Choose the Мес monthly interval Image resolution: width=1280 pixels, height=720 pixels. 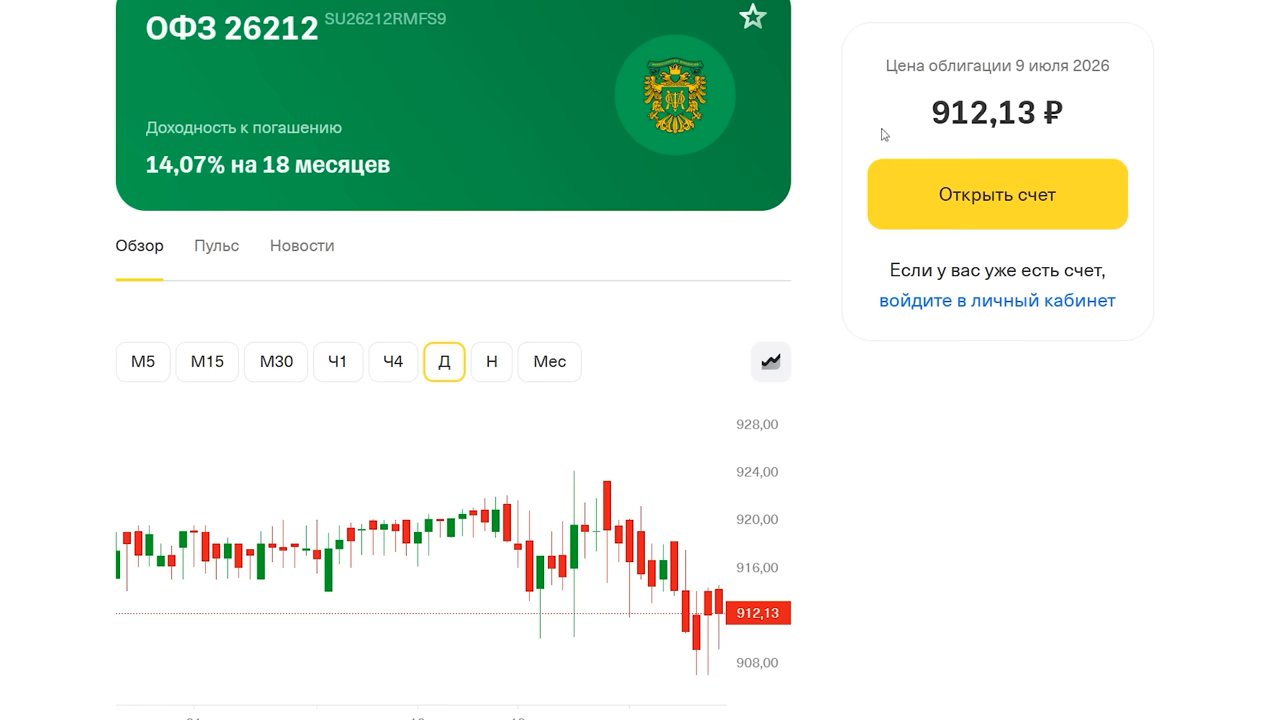(549, 361)
